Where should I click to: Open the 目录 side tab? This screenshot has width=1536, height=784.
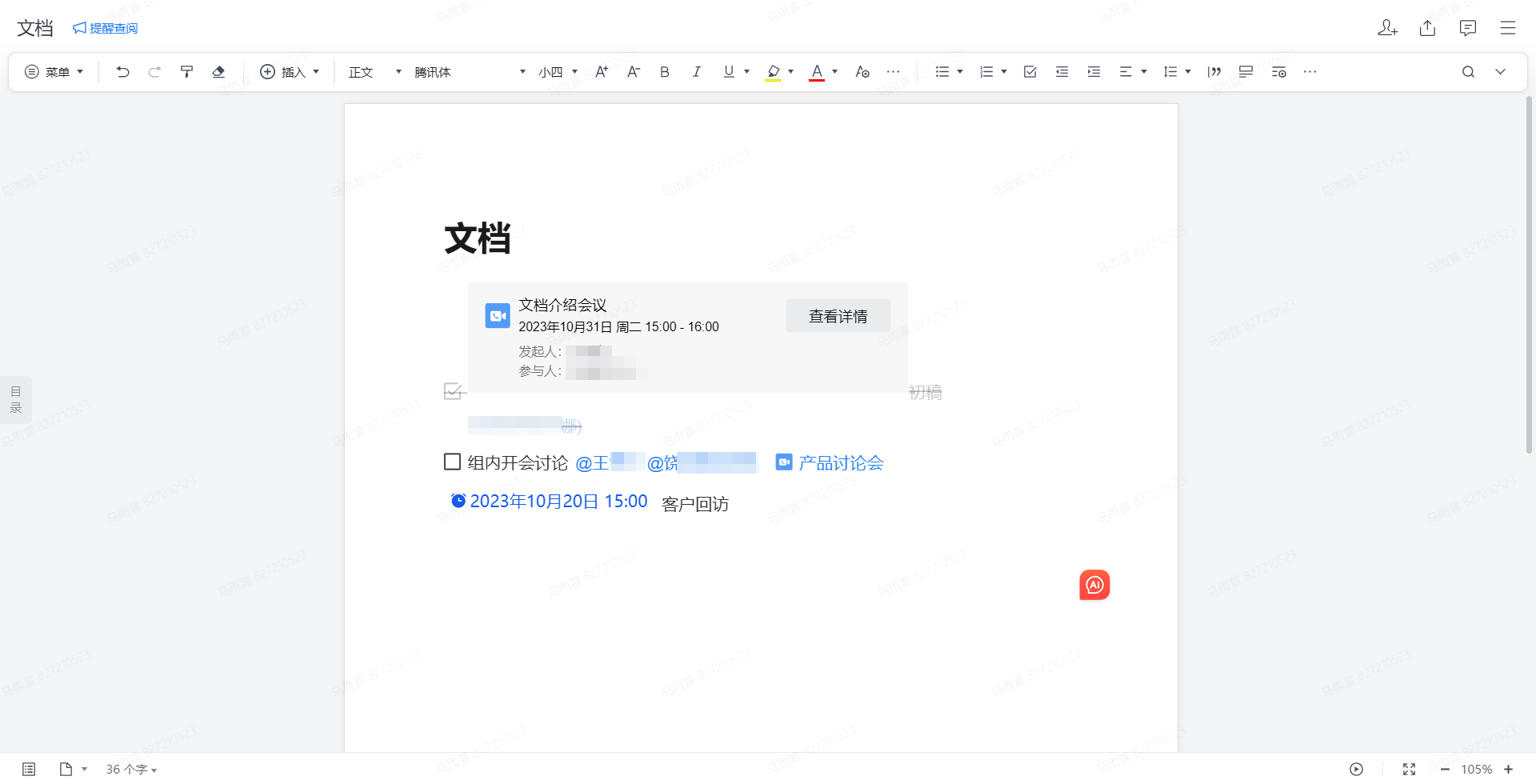[16, 399]
